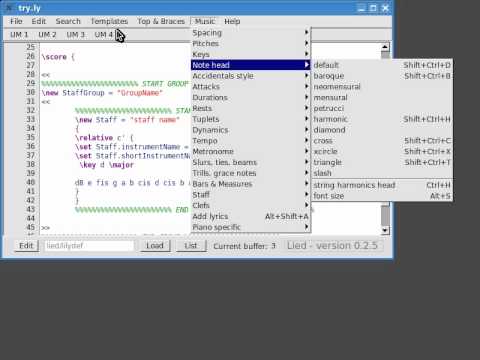Click the UM 3 toolbar button
The image size is (480, 360).
(x=76, y=35)
